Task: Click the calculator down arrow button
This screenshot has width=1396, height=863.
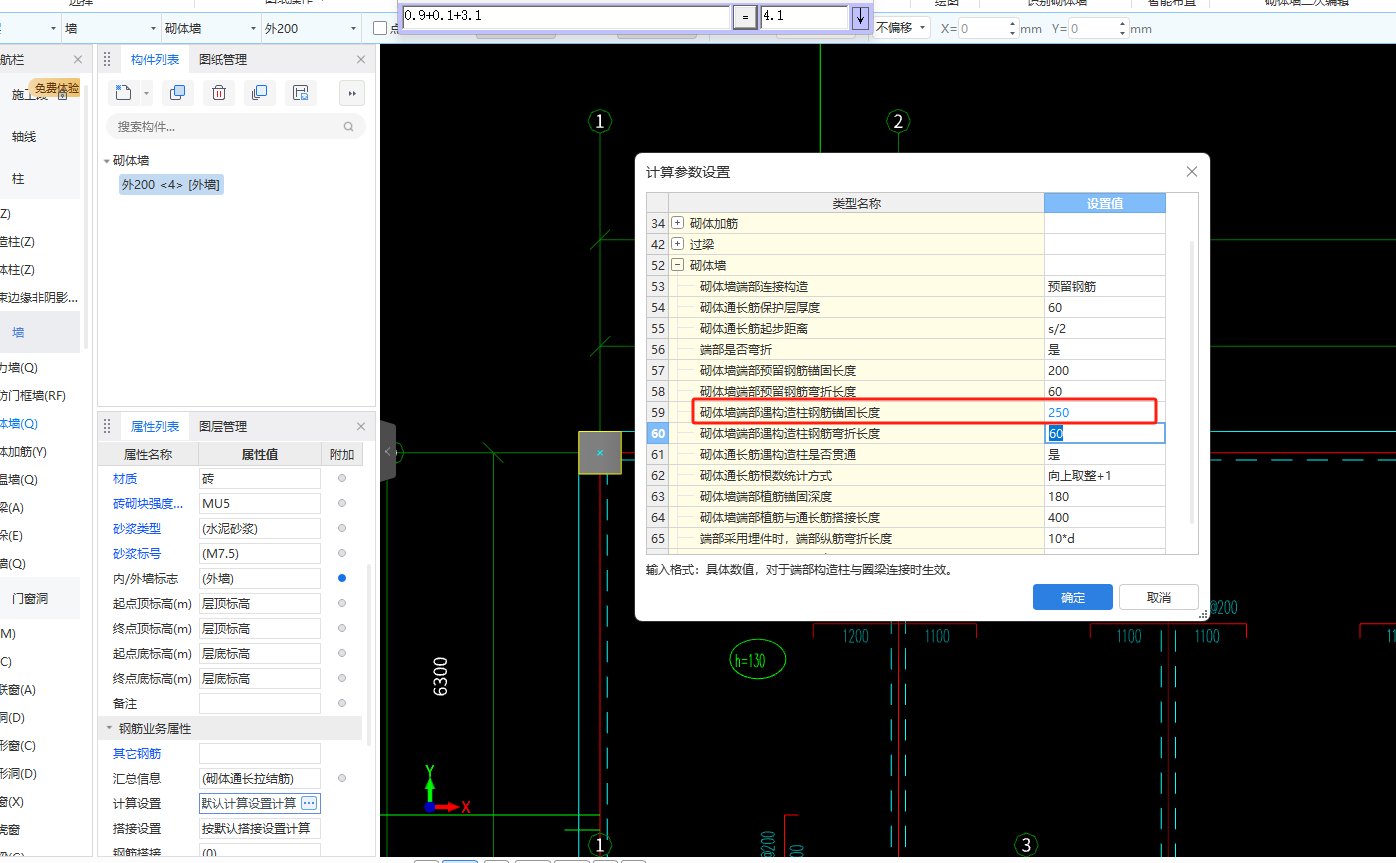Action: [860, 17]
